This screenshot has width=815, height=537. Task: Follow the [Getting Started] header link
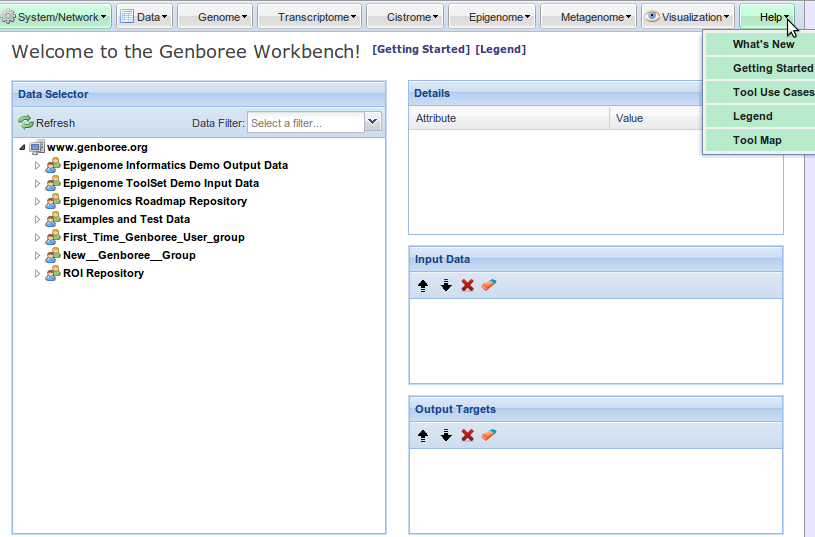420,50
